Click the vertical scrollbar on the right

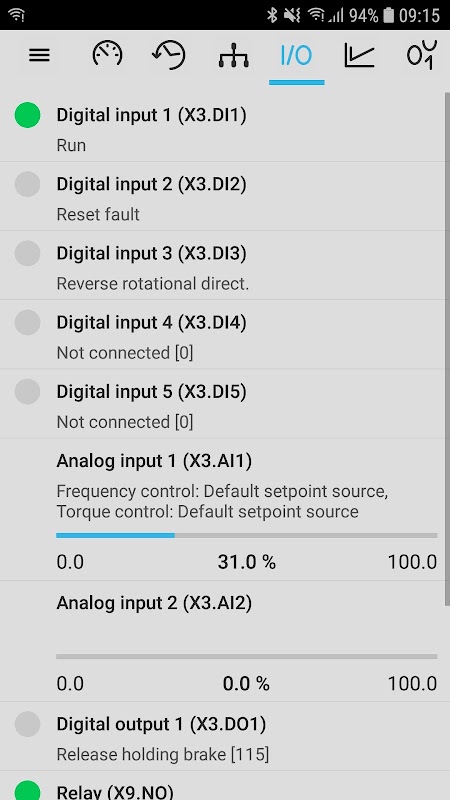(447, 349)
